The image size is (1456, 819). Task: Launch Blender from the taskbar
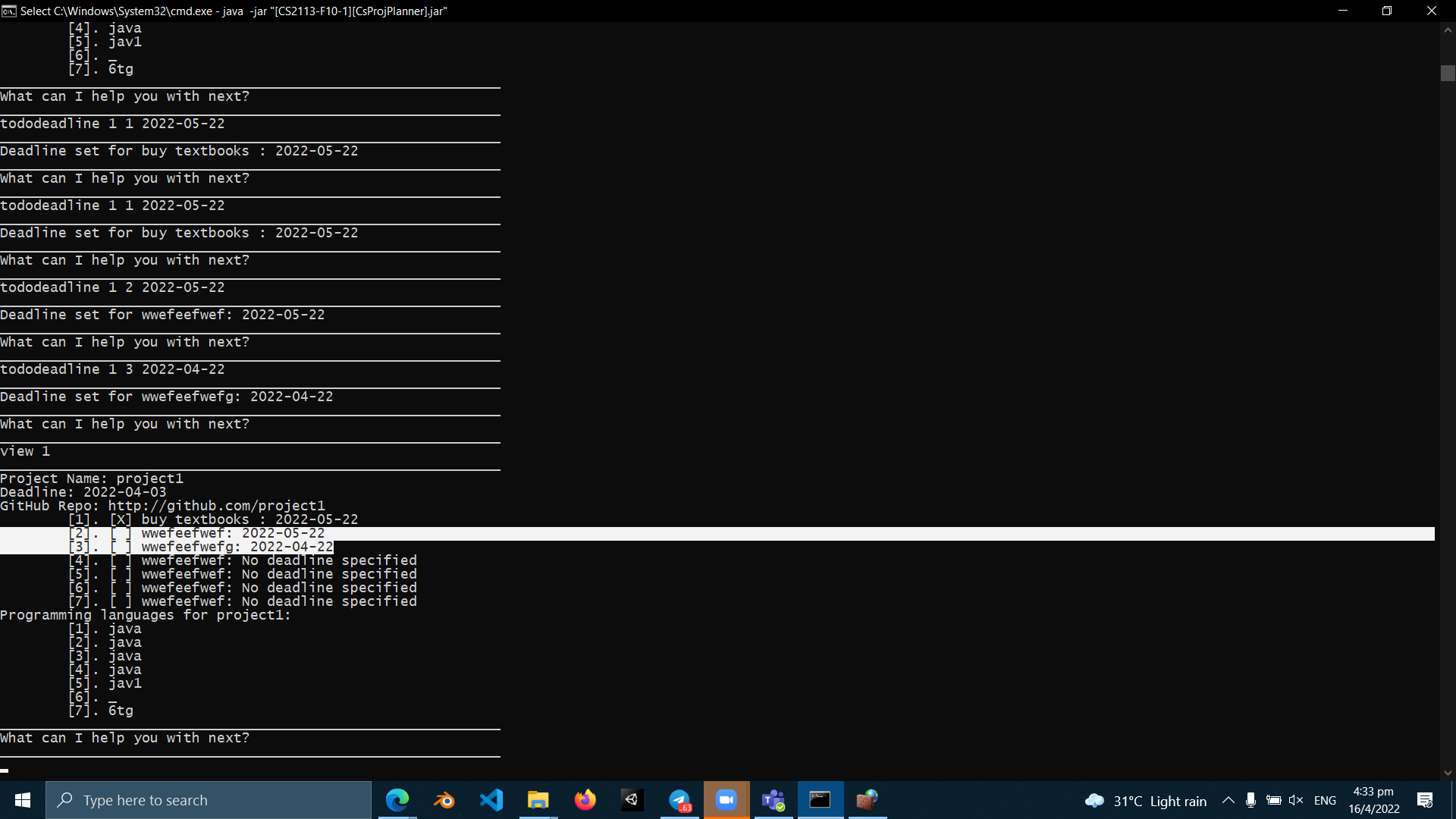pos(444,800)
